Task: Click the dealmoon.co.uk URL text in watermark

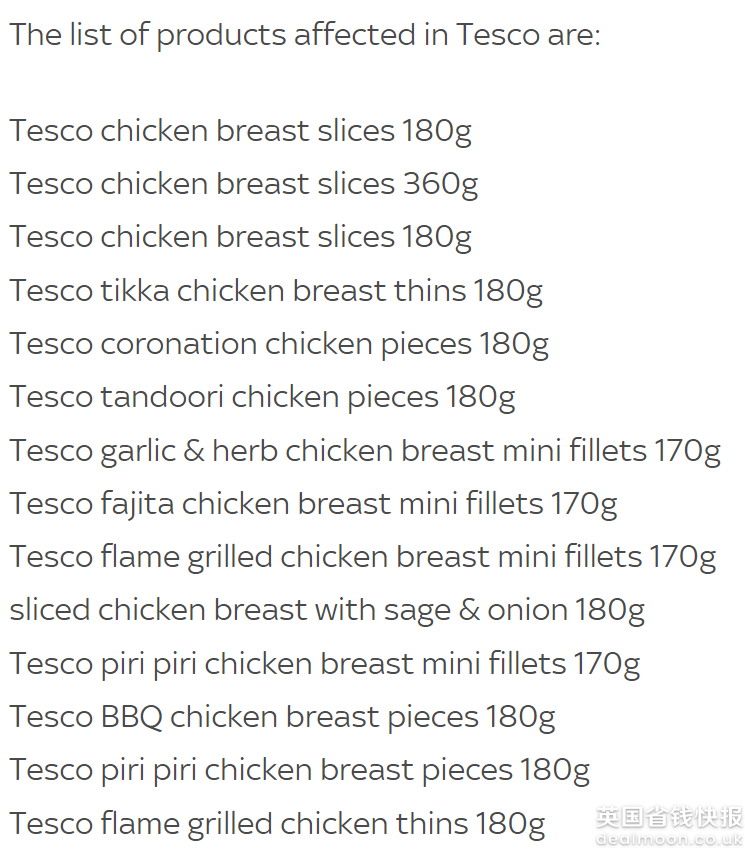Action: (x=669, y=839)
